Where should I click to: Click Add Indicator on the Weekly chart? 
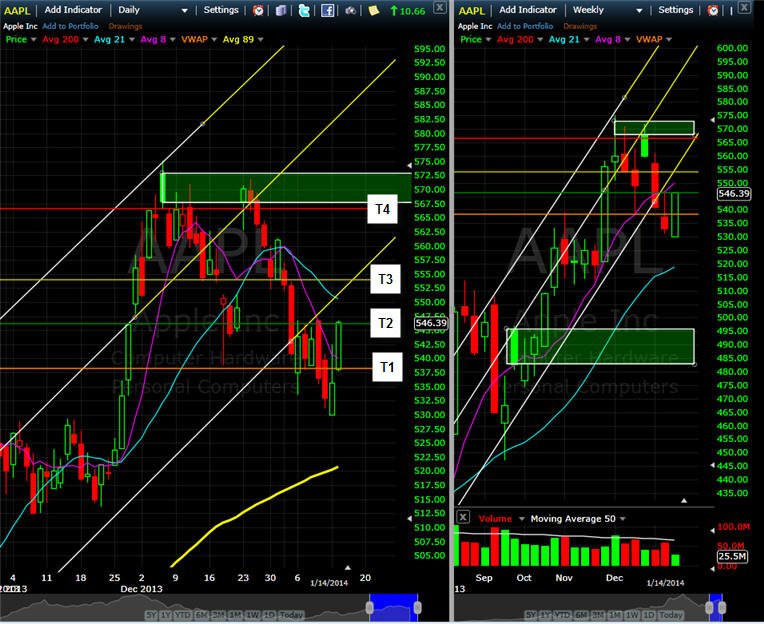click(528, 10)
